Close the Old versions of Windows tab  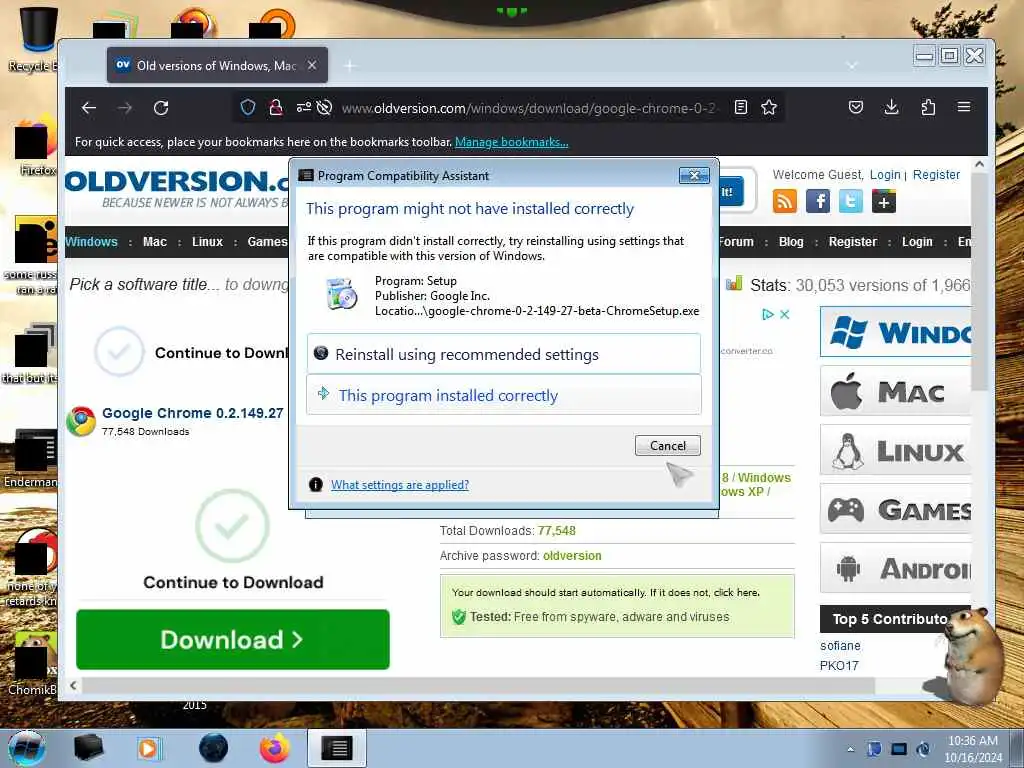312,65
